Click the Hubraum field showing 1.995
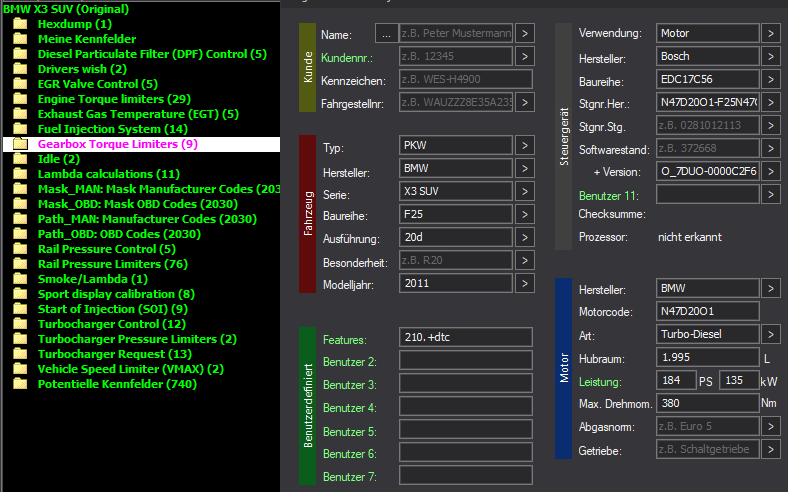788x492 pixels. (708, 357)
